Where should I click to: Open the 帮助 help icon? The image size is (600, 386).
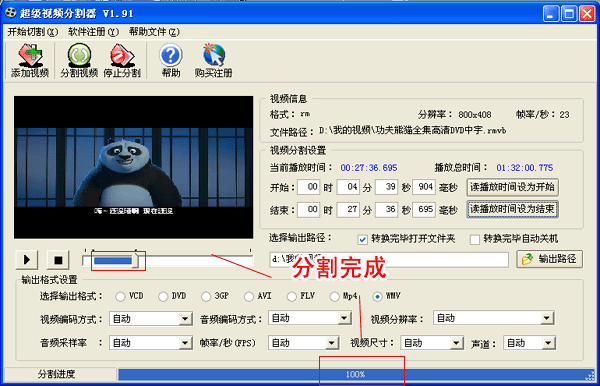[171, 61]
